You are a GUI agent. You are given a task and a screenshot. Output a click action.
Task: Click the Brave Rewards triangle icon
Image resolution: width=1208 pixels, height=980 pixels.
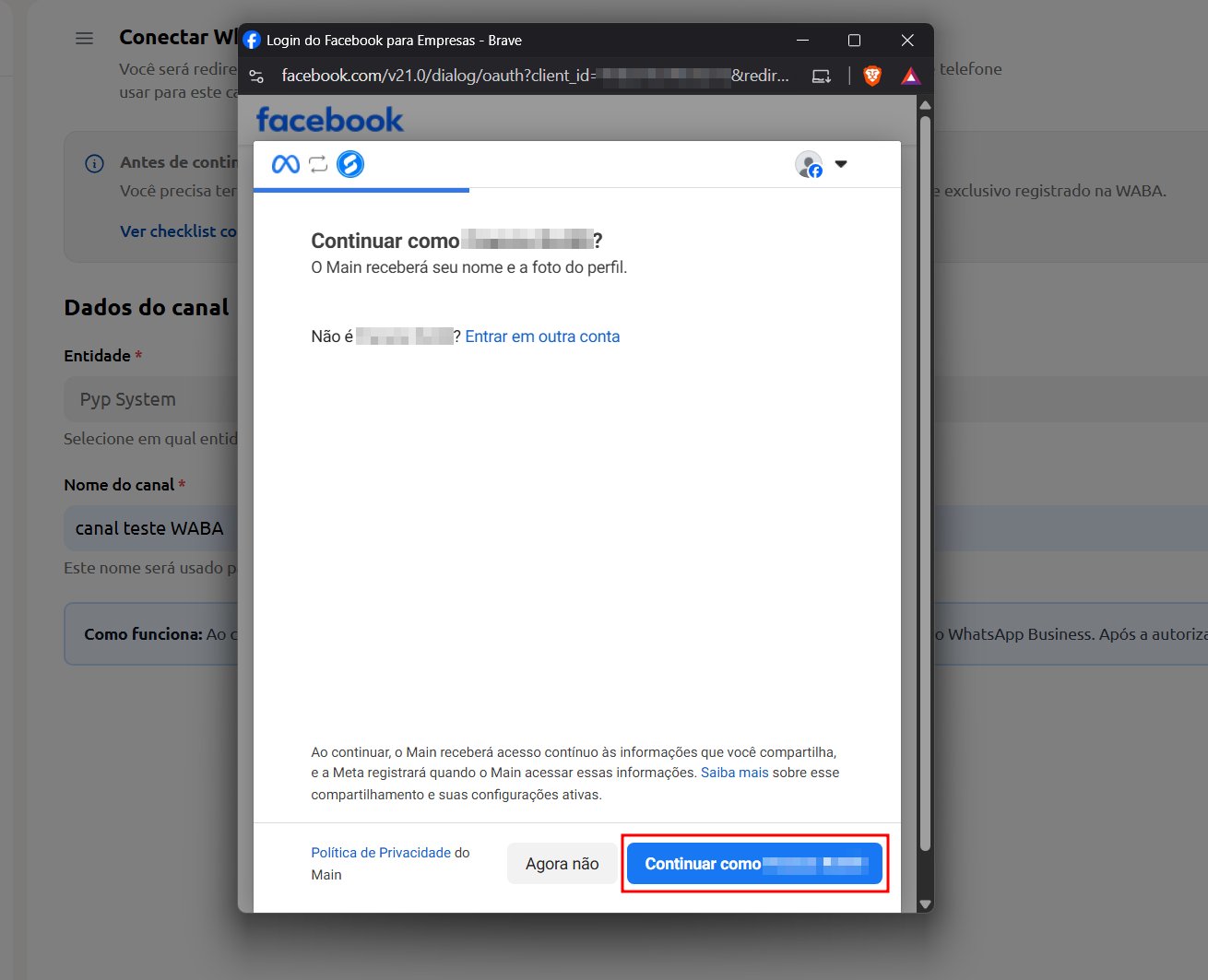point(911,76)
